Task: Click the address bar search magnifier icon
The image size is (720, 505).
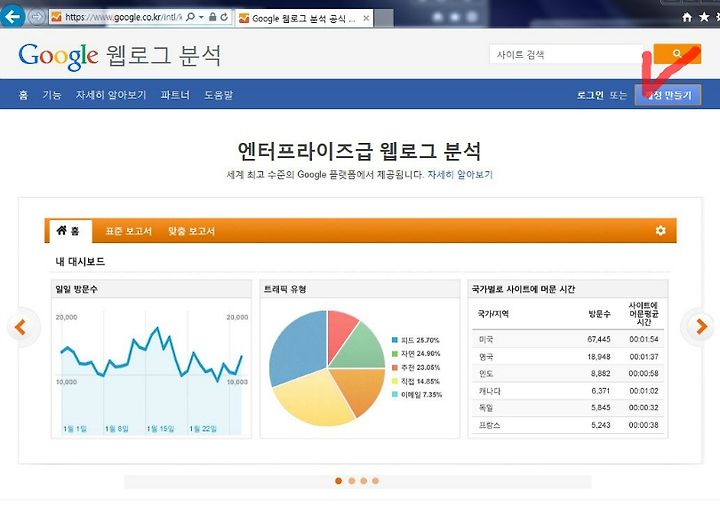Action: (x=190, y=17)
